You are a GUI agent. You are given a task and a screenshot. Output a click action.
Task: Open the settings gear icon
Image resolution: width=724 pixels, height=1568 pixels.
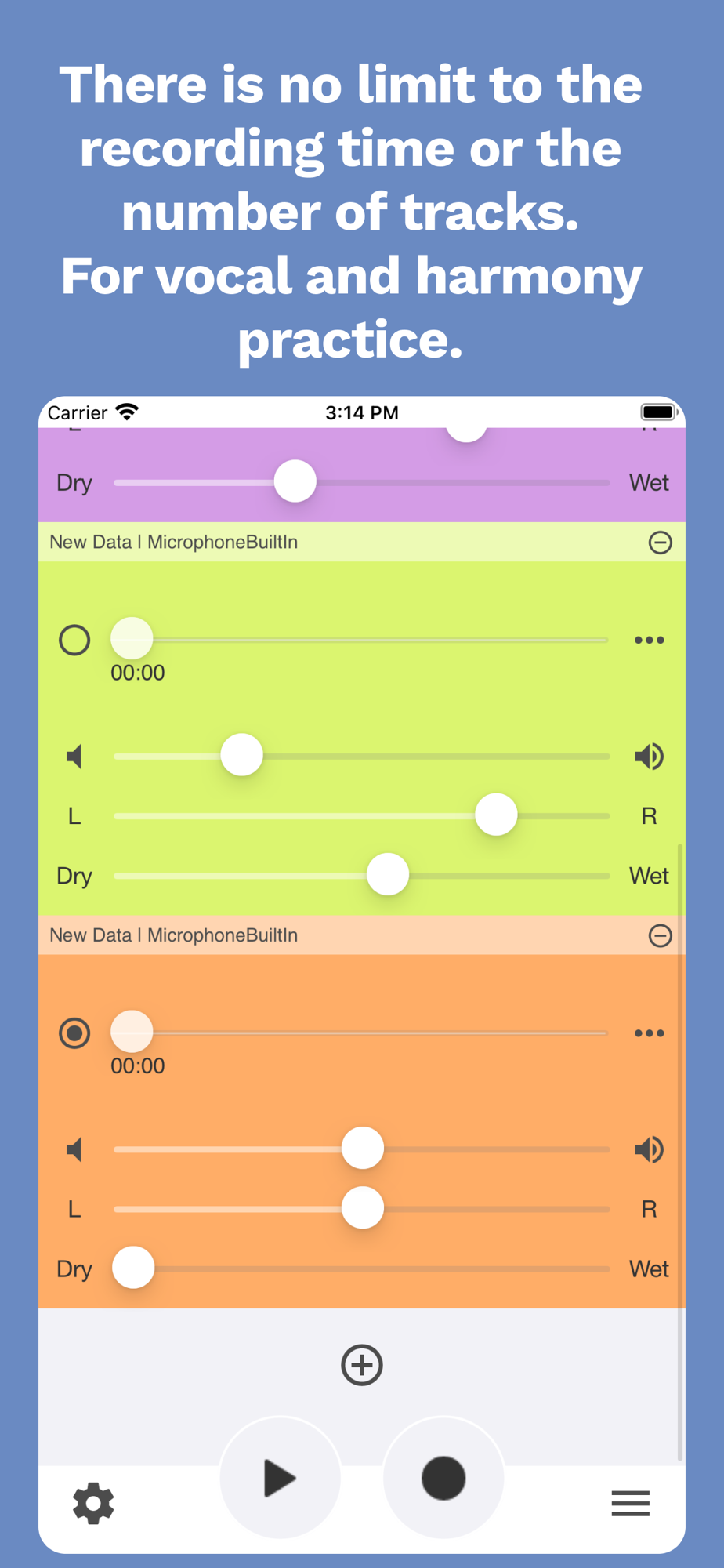point(93,1503)
